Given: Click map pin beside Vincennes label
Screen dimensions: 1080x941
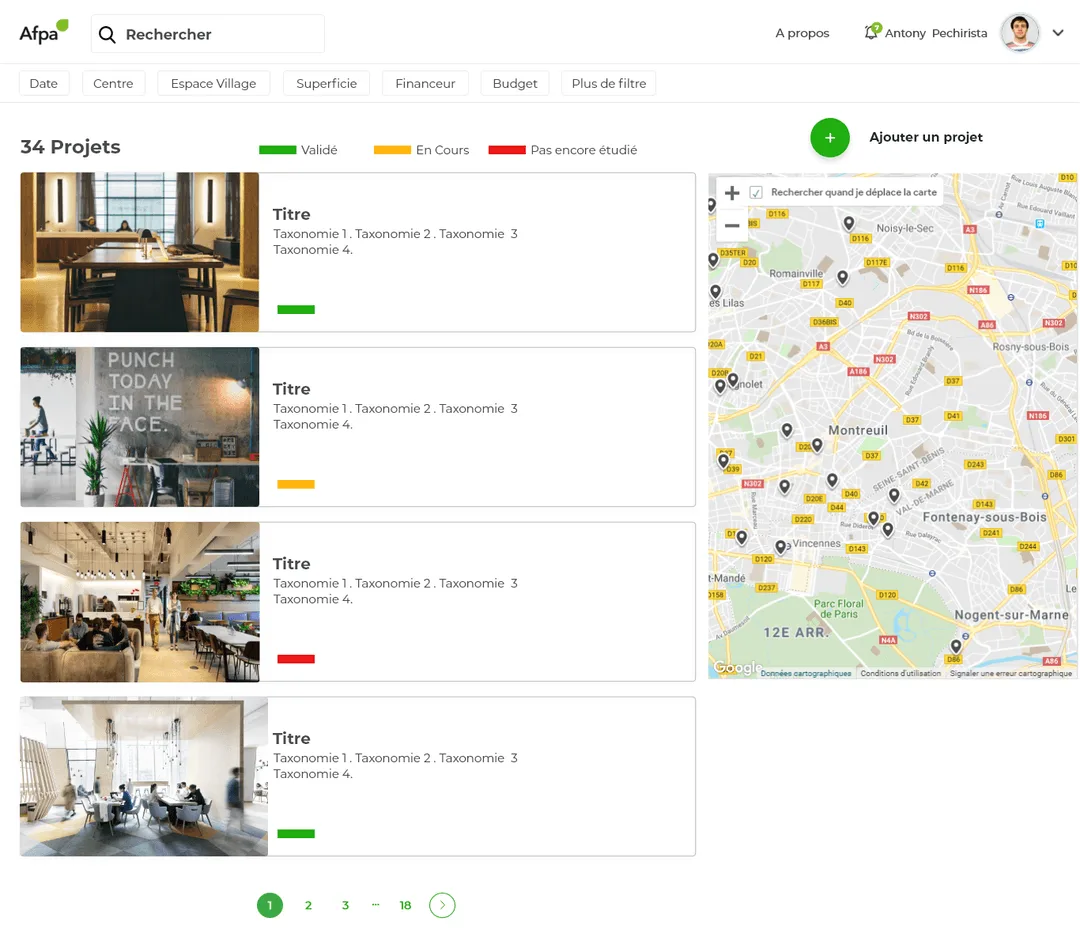Looking at the screenshot, I should point(780,547).
